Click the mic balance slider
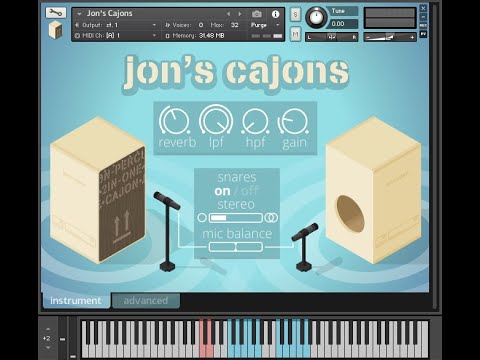480x360 pixels. (x=236, y=247)
